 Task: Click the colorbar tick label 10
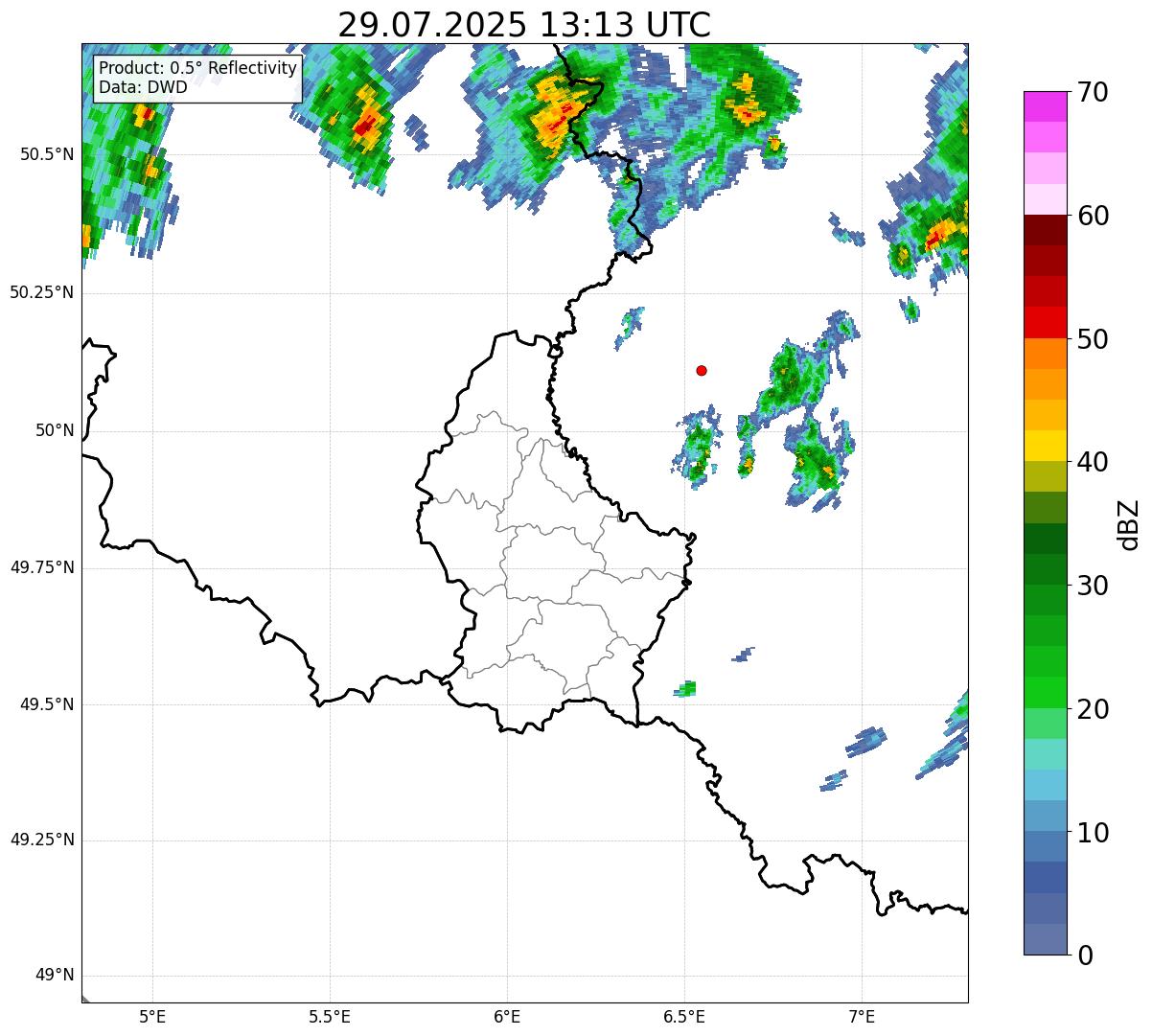[1093, 832]
